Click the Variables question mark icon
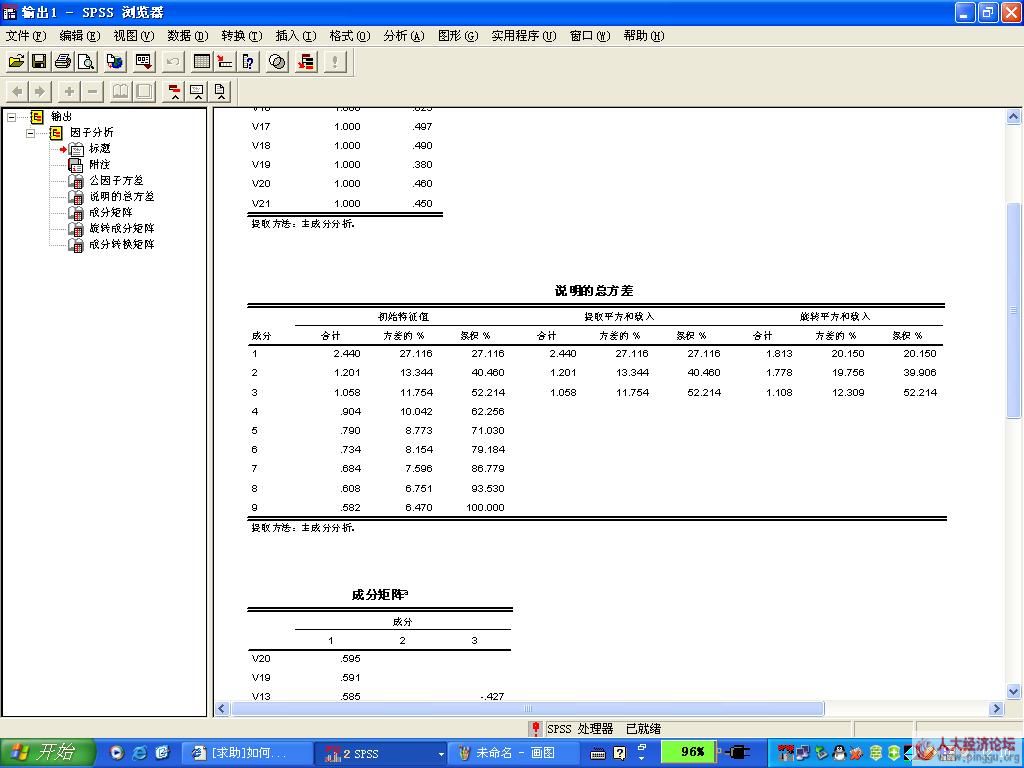1024x768 pixels. (249, 61)
